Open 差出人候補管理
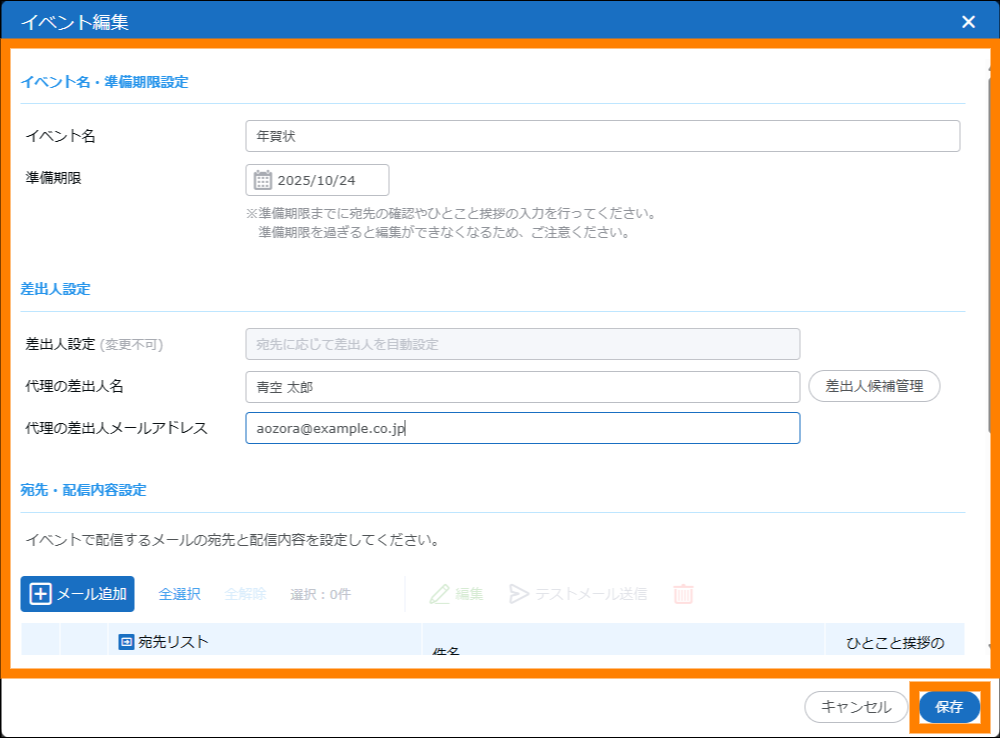The width and height of the screenshot is (1000, 738). pyautogui.click(x=874, y=386)
